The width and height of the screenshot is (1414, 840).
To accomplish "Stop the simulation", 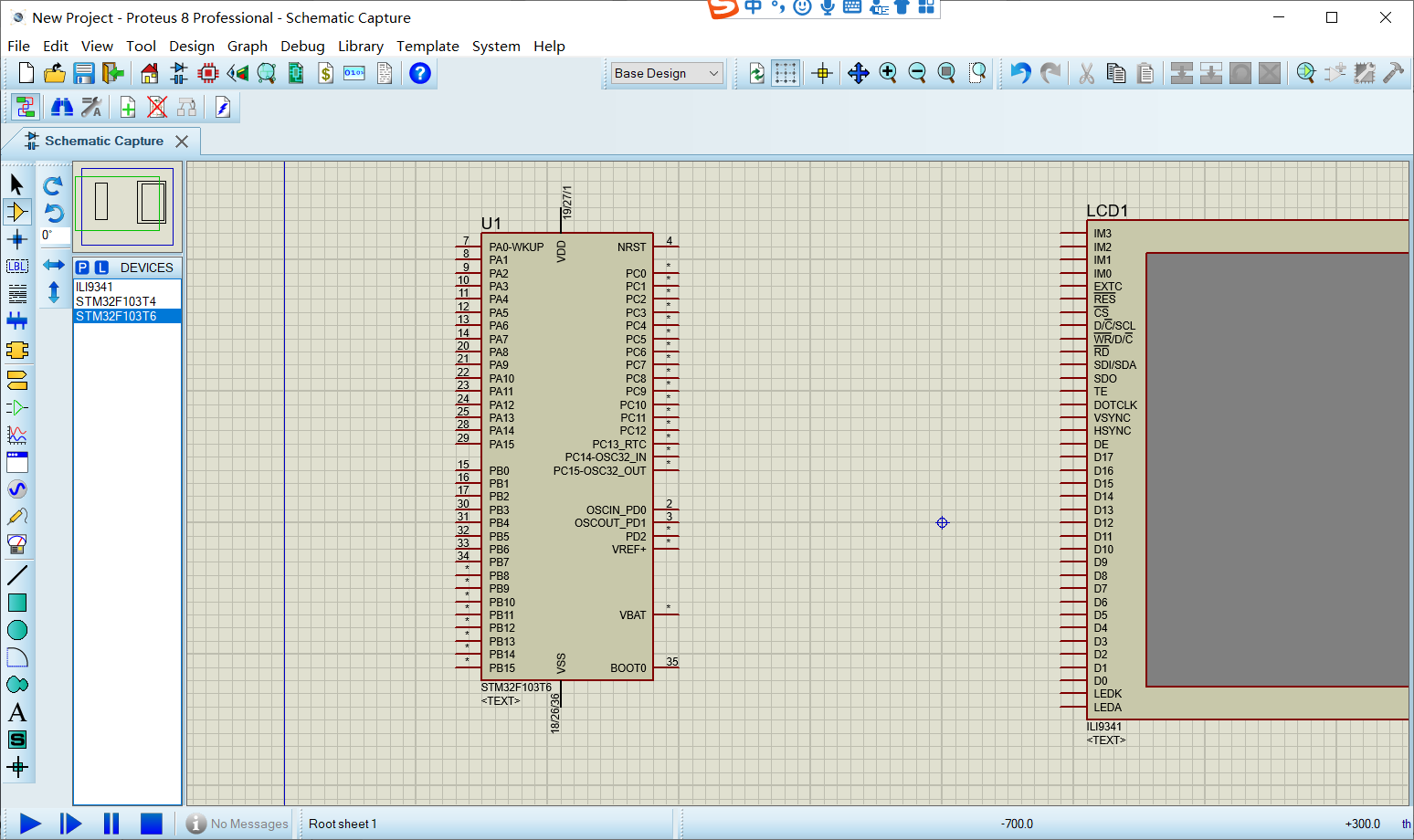I will (152, 824).
